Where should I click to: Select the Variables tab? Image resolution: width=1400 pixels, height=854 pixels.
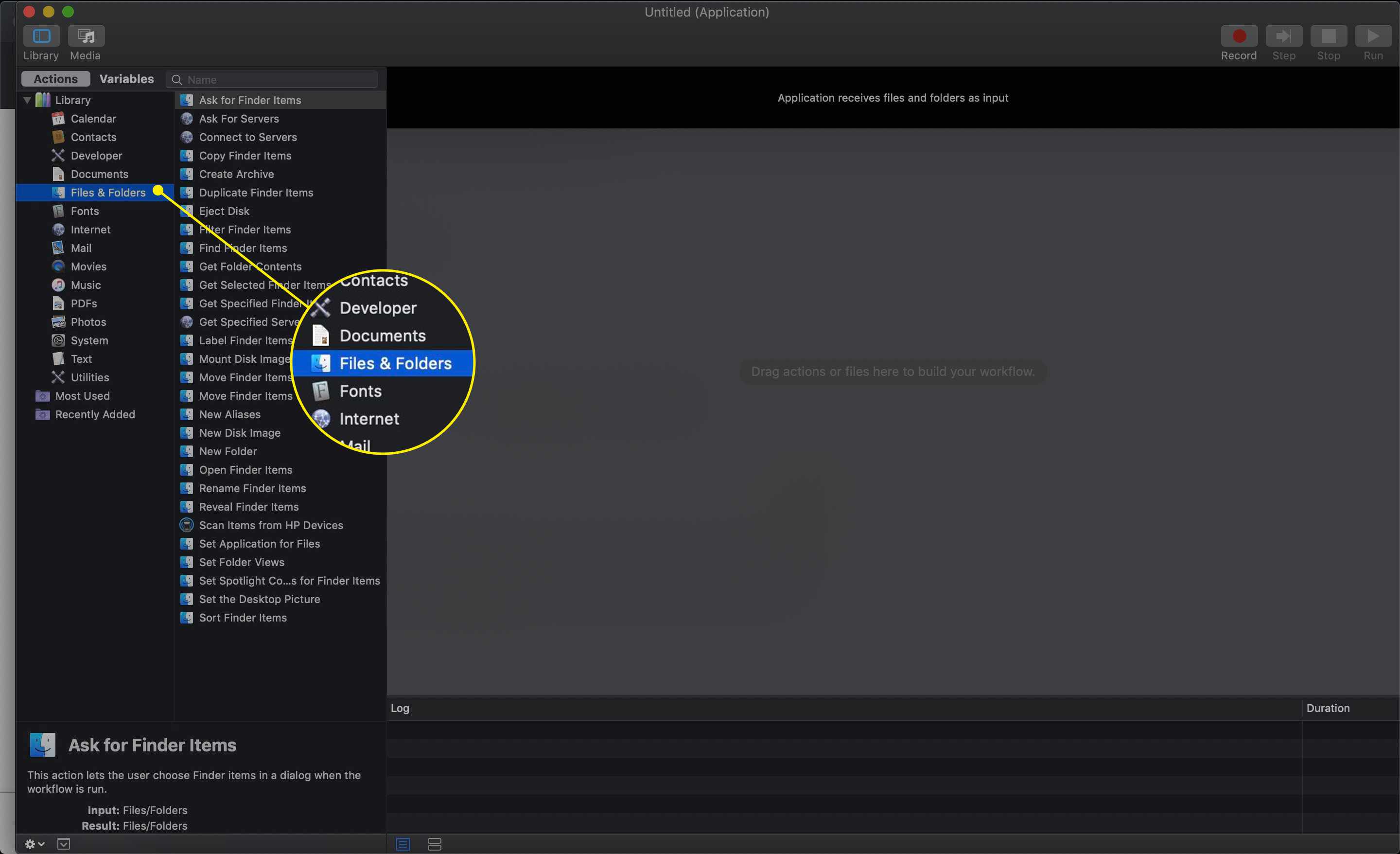(x=127, y=79)
